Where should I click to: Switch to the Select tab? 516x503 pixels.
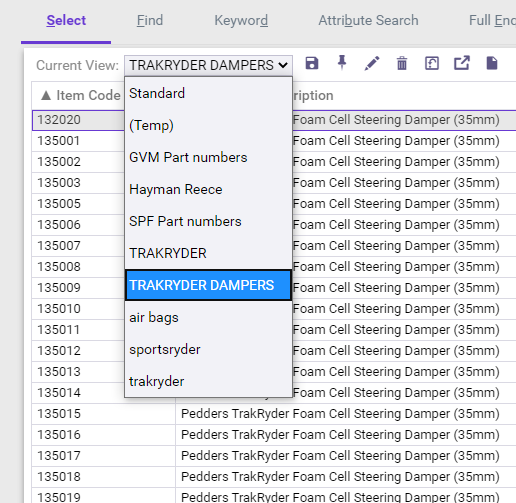tap(66, 21)
